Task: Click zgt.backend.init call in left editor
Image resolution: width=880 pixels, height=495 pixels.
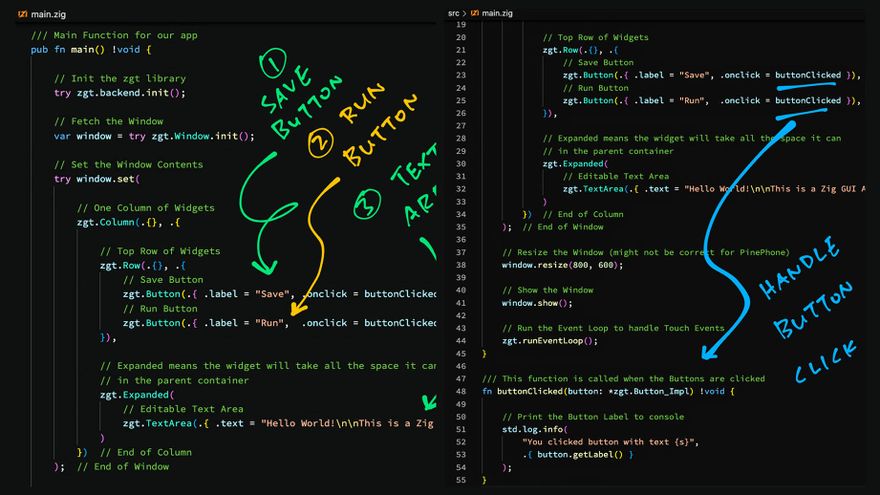Action: click(x=128, y=92)
